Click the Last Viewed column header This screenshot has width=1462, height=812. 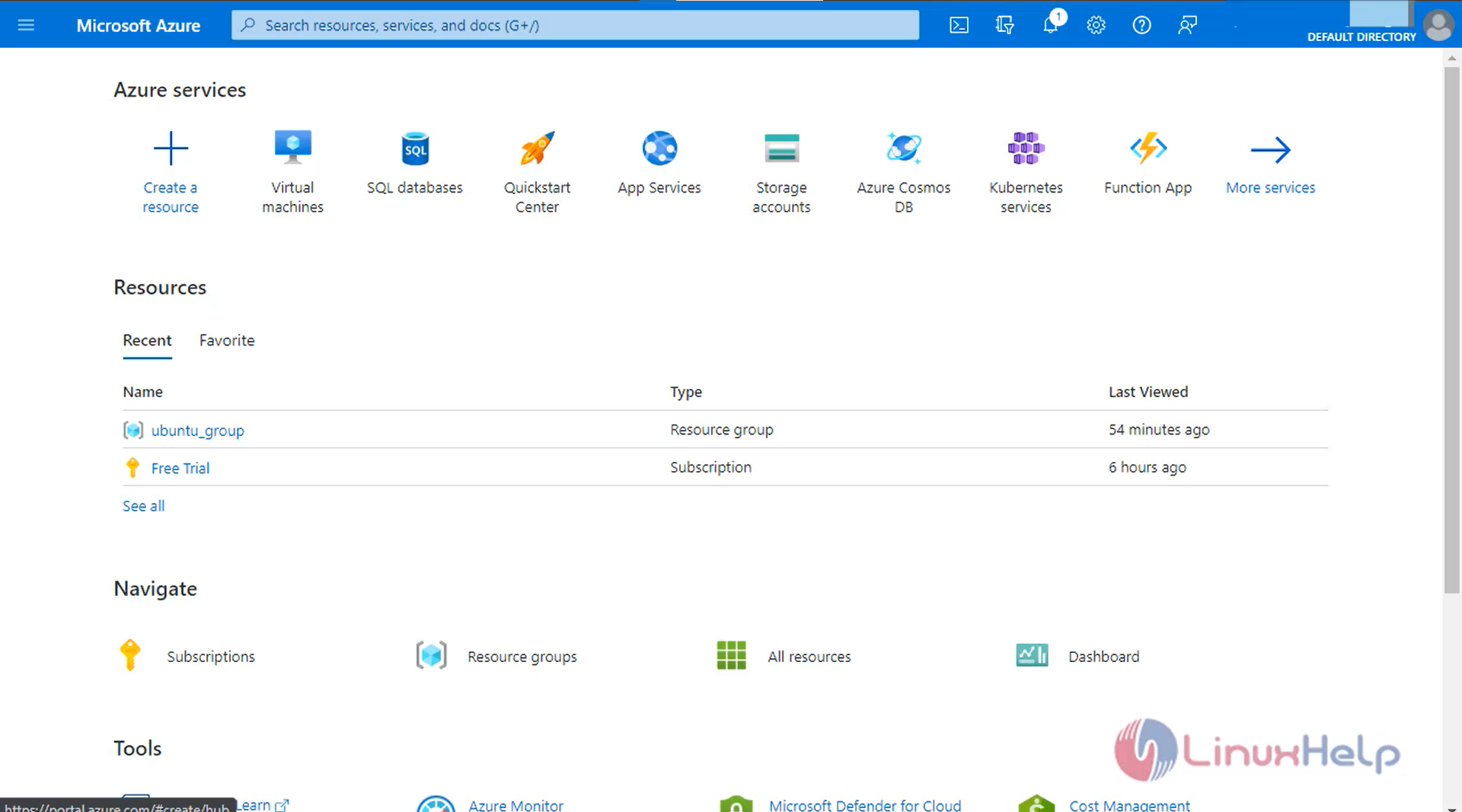pos(1148,392)
